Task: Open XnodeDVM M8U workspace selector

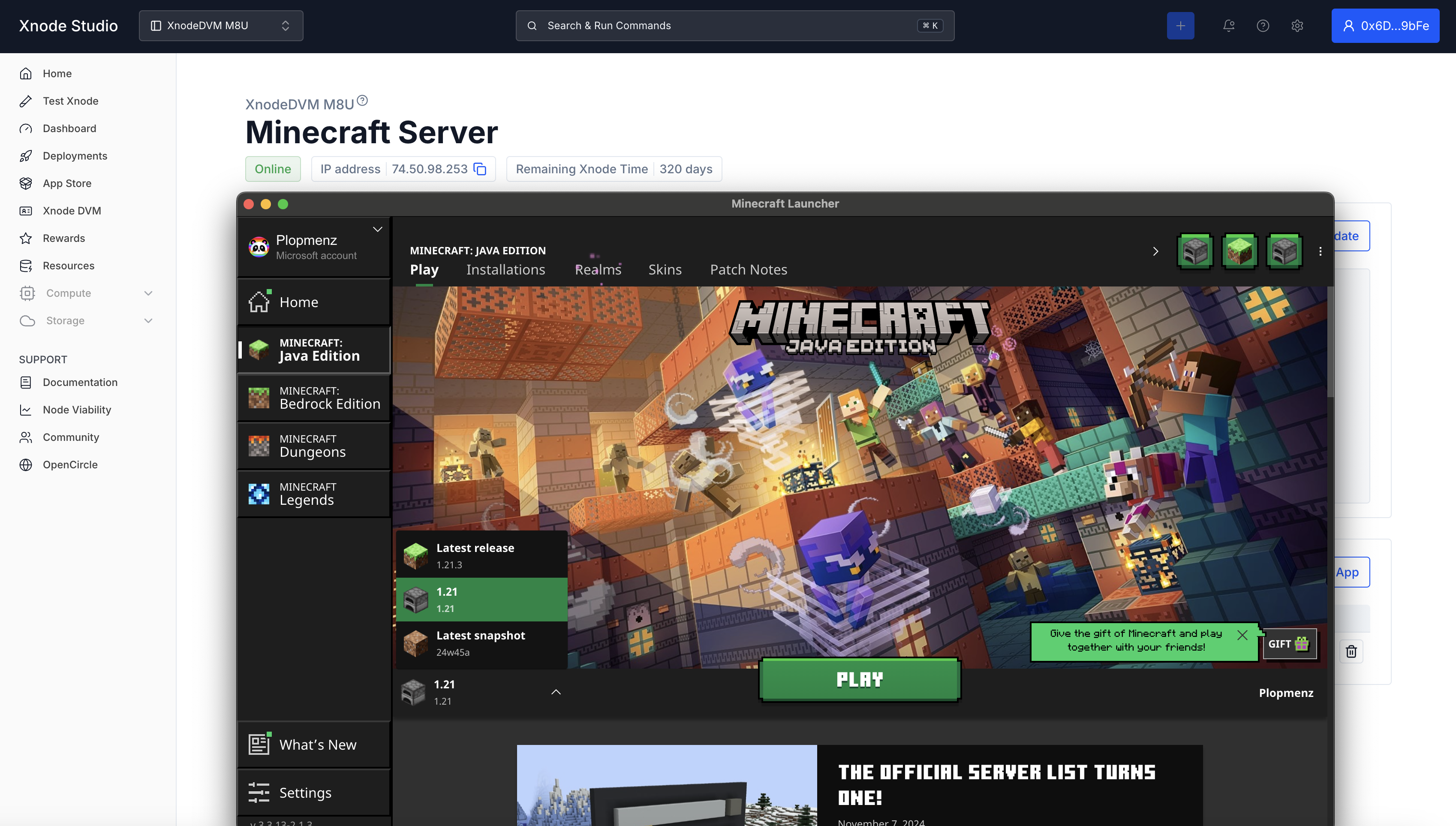Action: coord(220,26)
